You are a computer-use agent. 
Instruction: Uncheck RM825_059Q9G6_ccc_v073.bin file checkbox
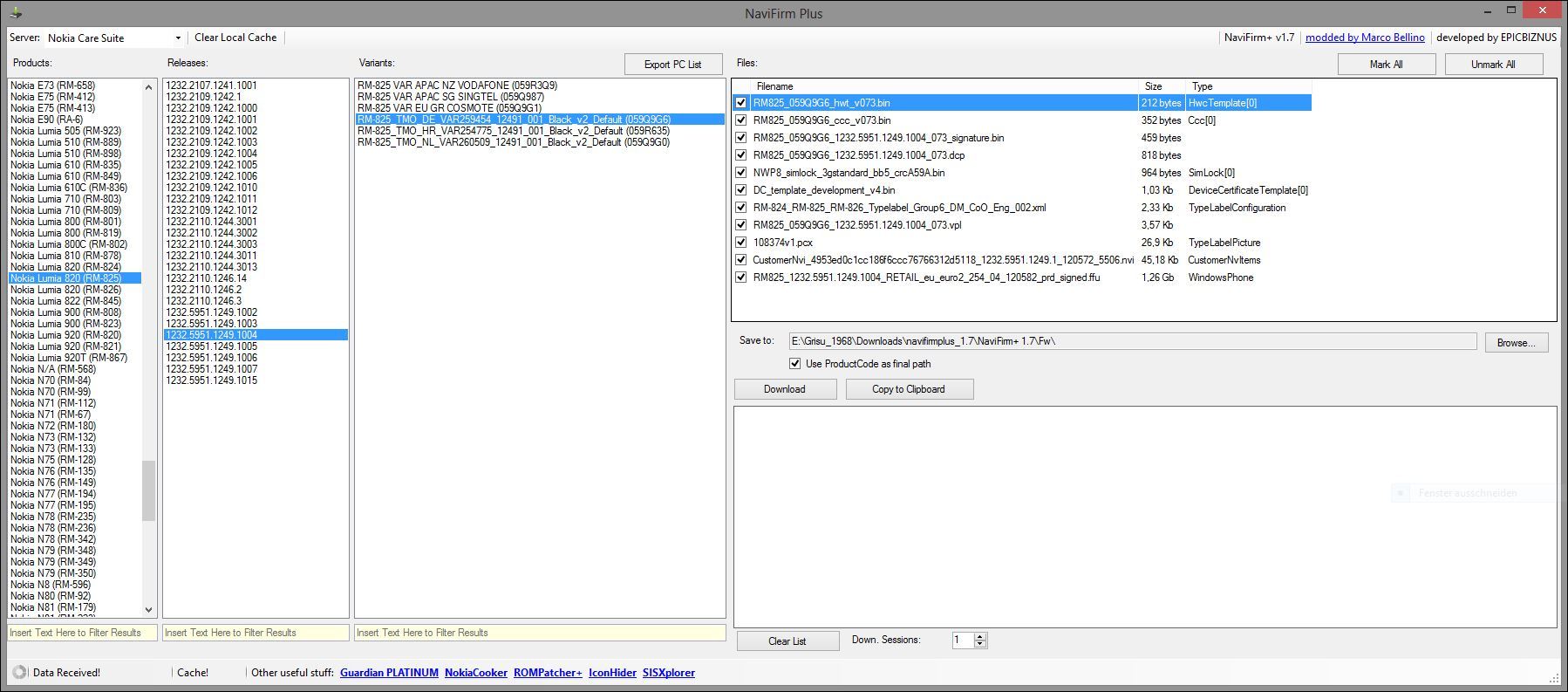coord(741,120)
